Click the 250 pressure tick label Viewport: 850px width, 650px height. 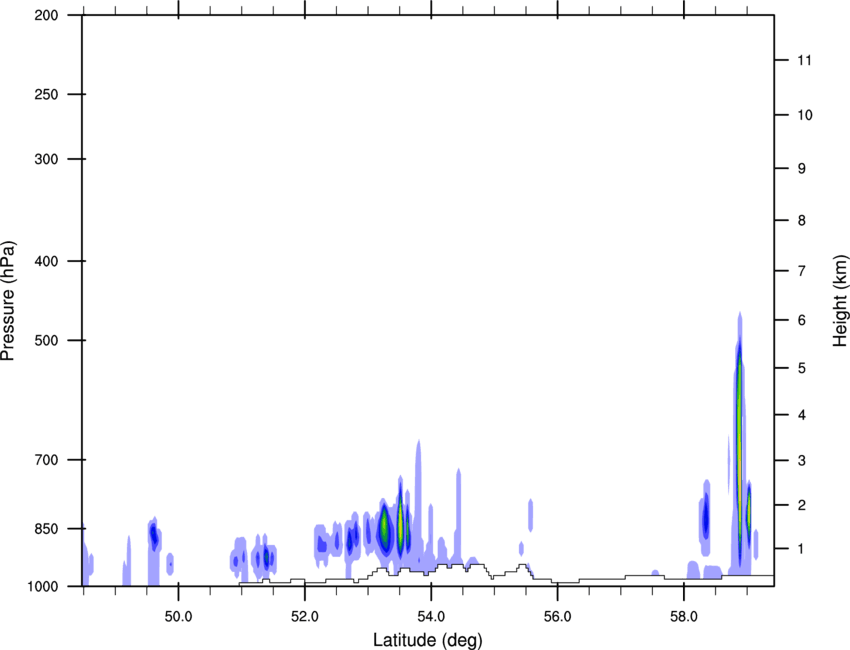(46, 94)
